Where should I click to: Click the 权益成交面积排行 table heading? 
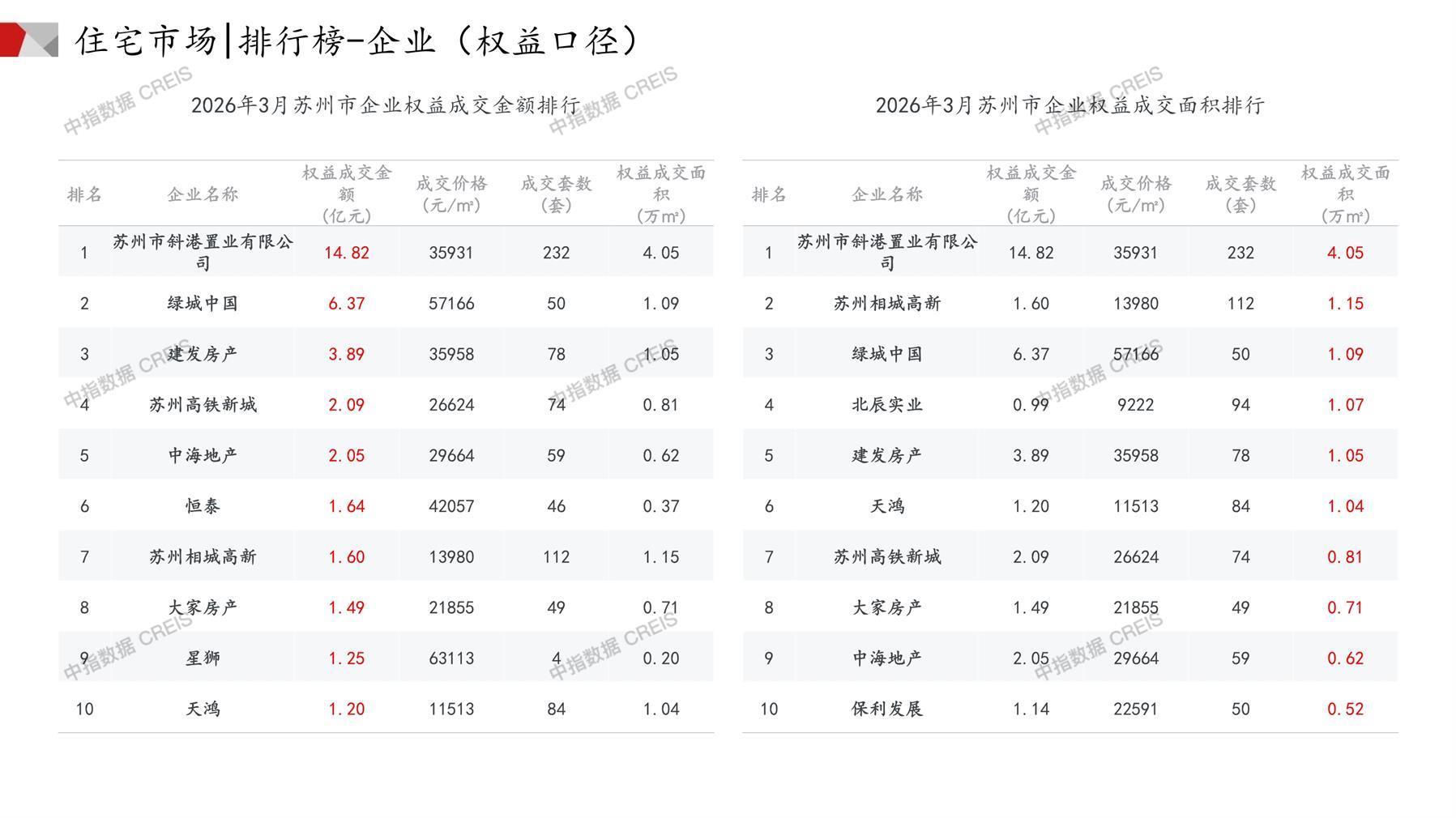(1070, 105)
